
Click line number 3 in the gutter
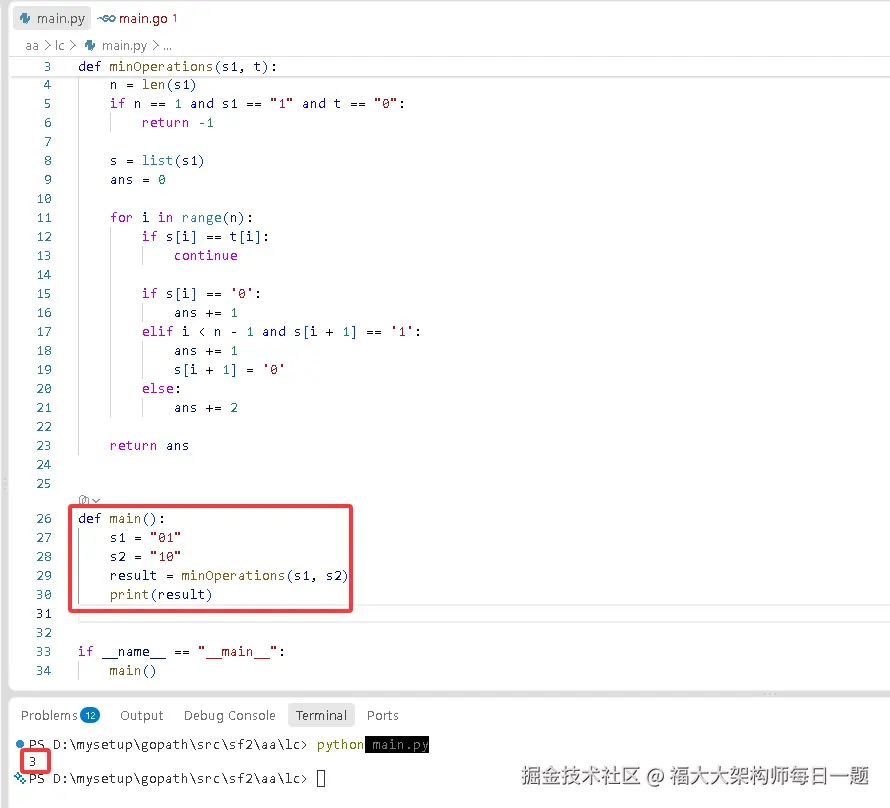[47, 66]
